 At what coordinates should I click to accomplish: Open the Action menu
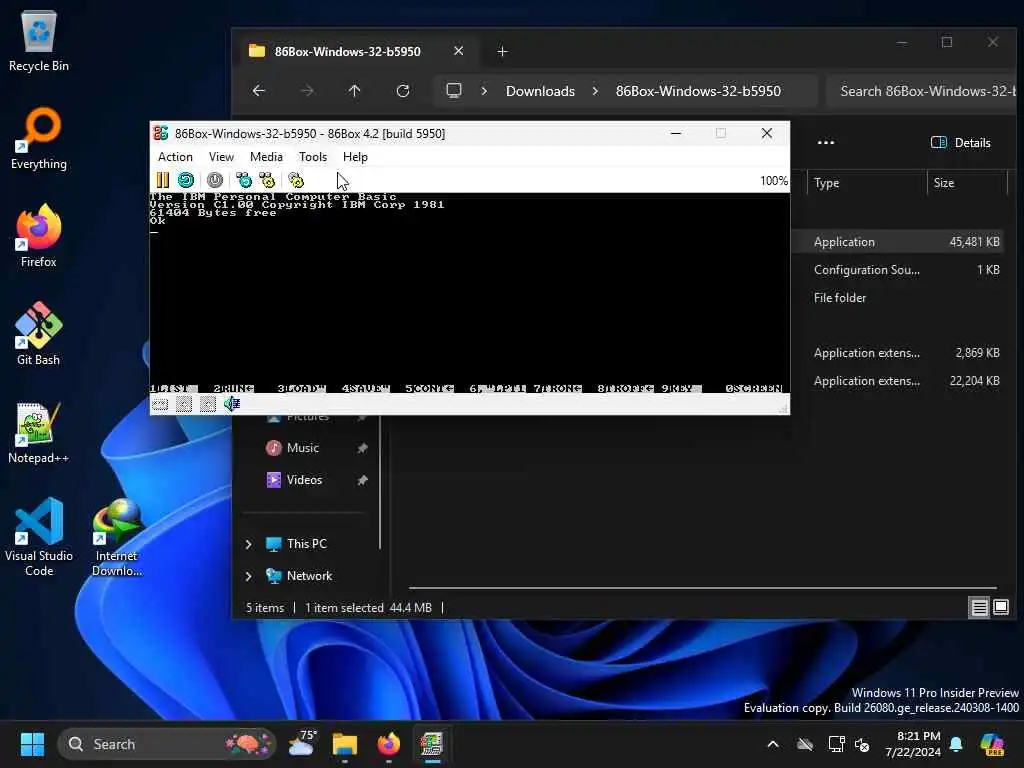click(175, 157)
